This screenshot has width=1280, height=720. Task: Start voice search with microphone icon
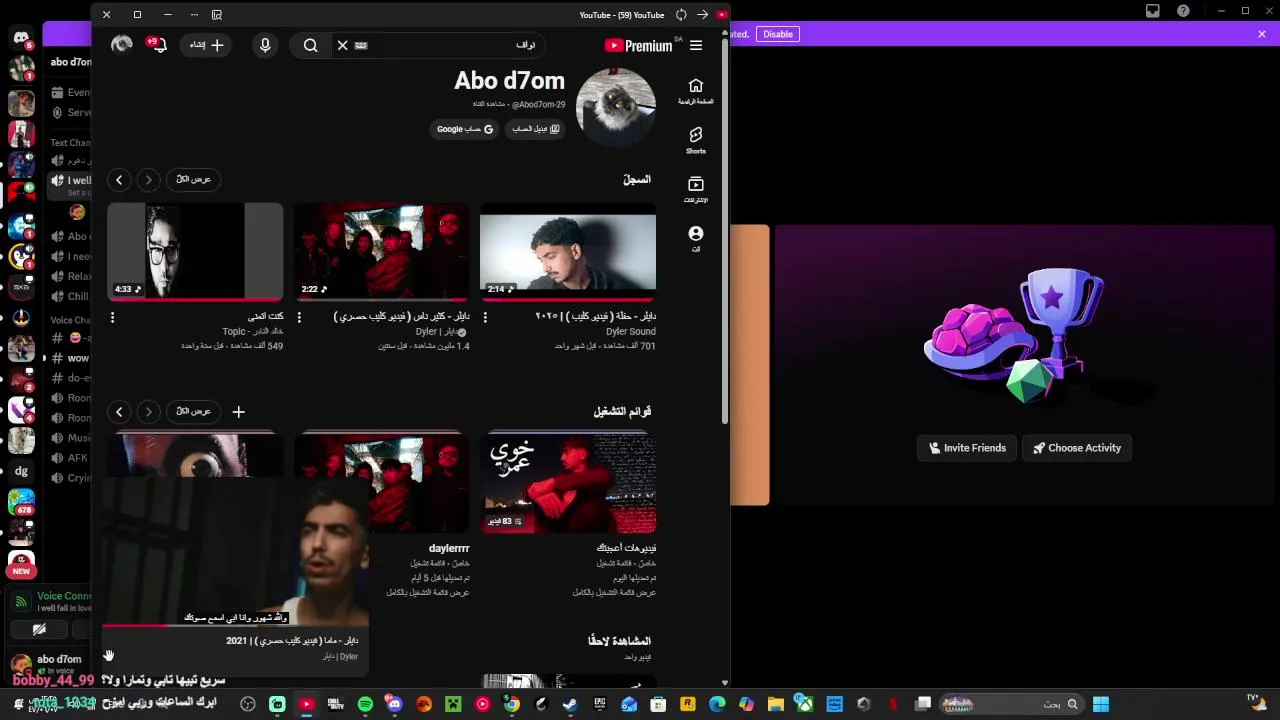[x=265, y=45]
